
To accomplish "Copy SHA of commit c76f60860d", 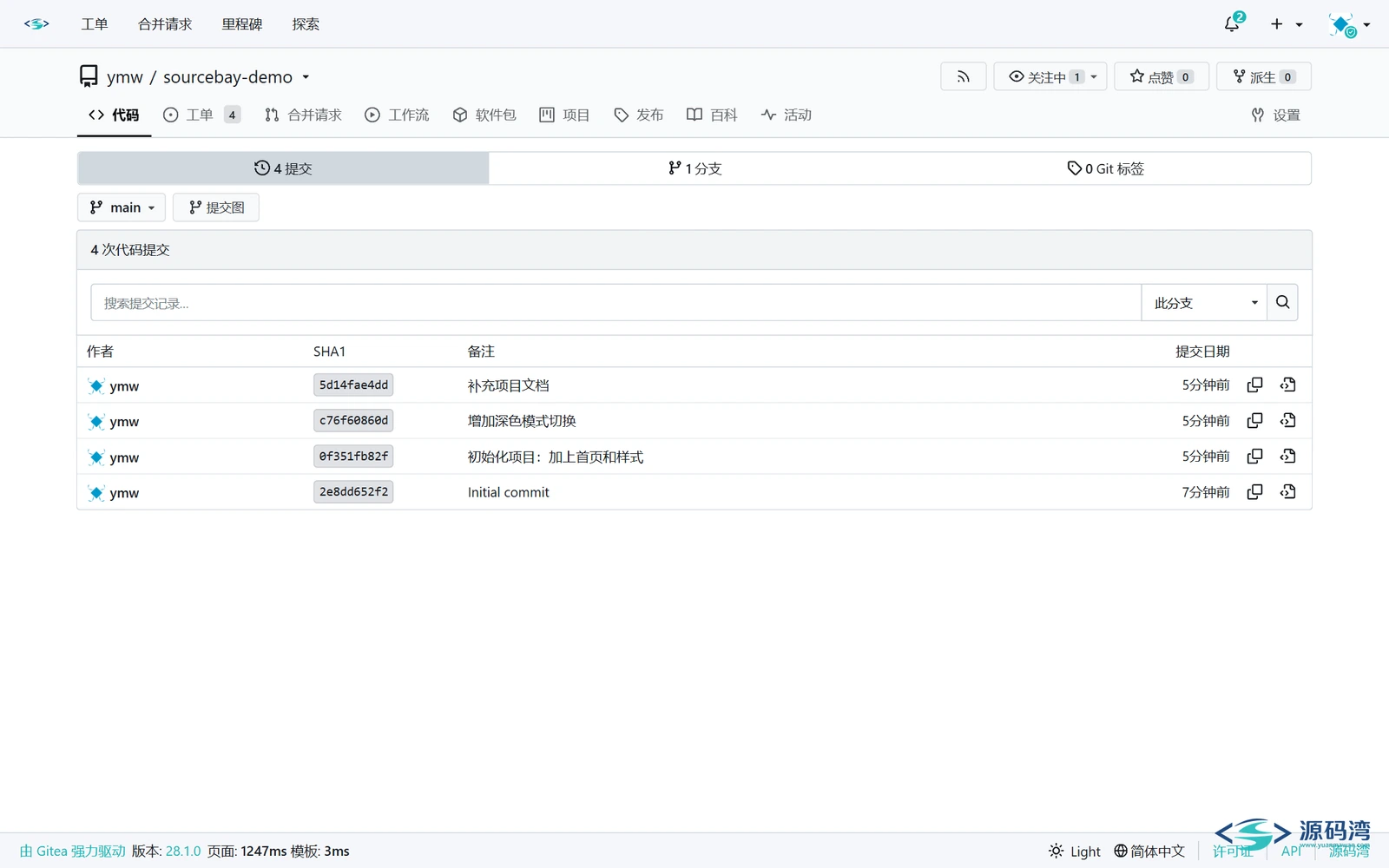I will [1254, 420].
